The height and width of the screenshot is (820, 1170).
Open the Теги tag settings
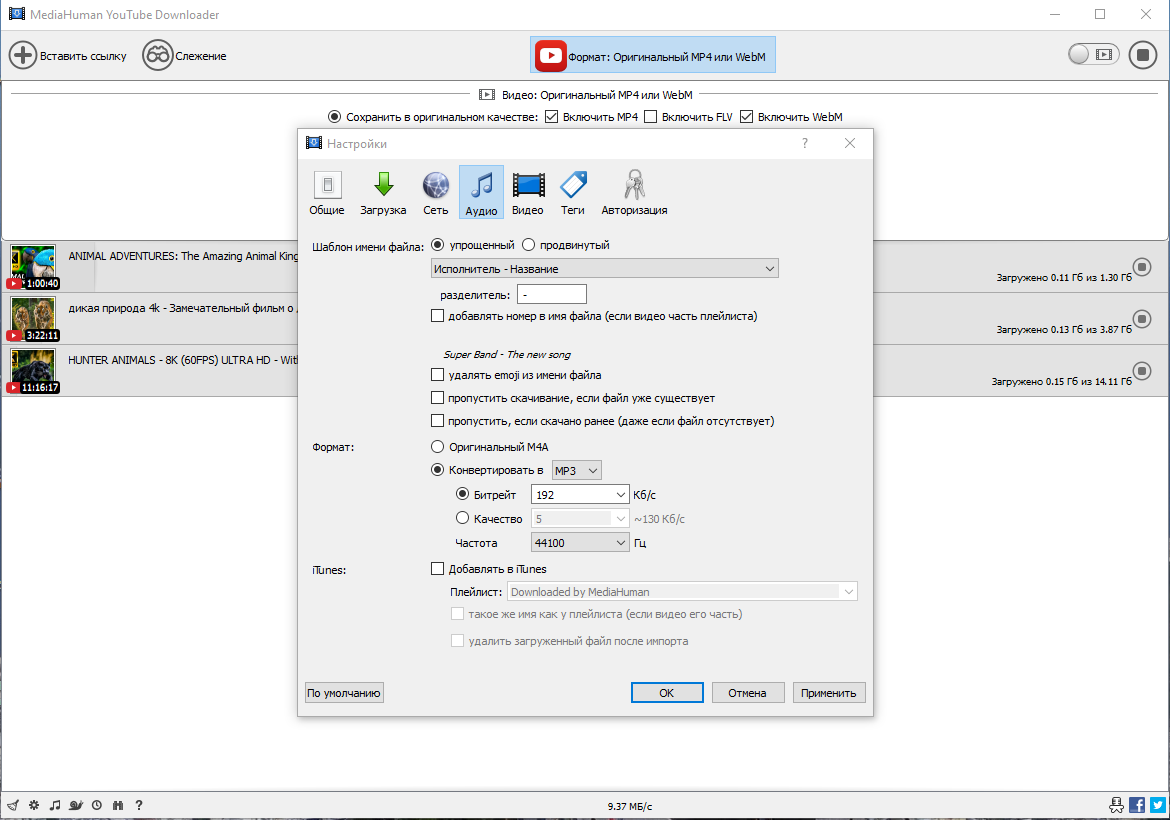(x=573, y=193)
